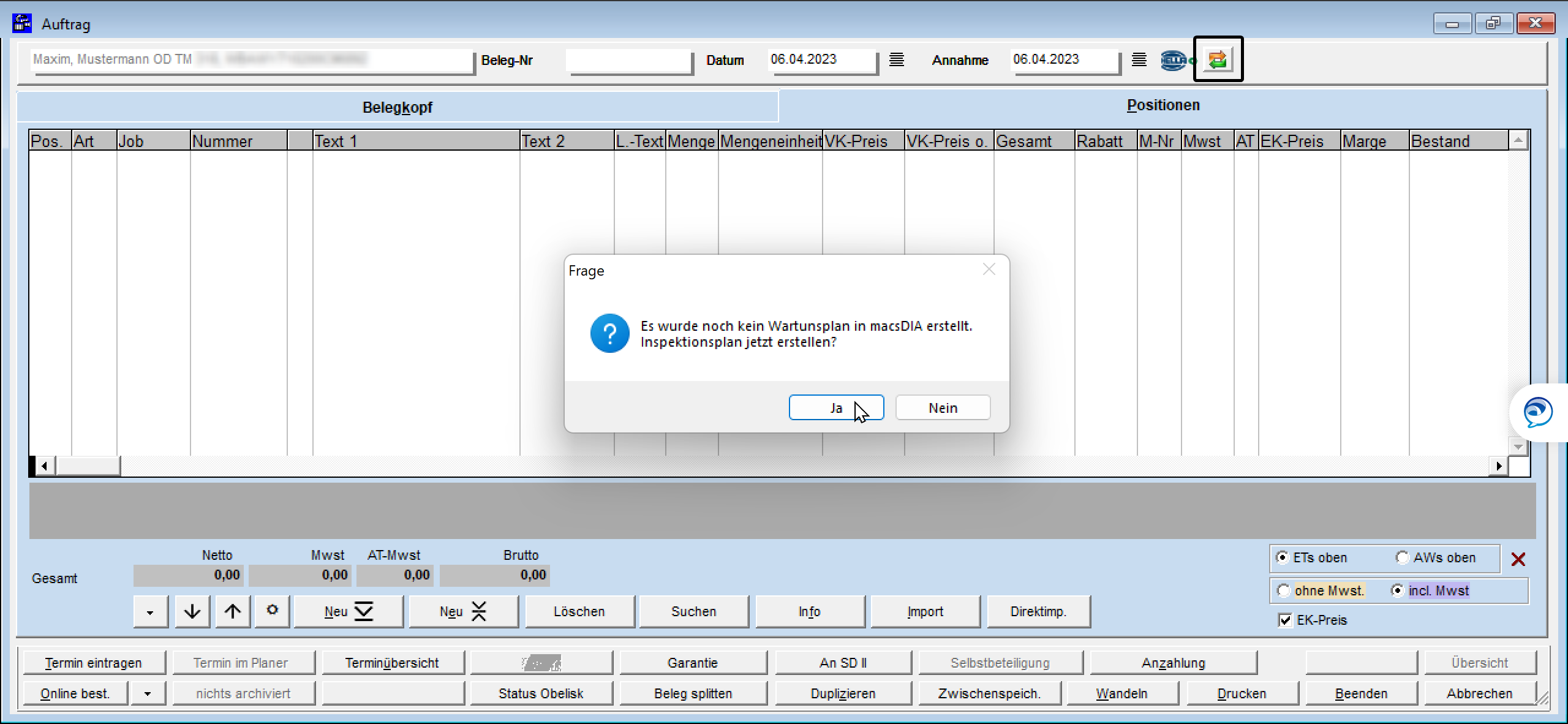Move position down with arrow icon
1568x724 pixels.
click(x=192, y=611)
